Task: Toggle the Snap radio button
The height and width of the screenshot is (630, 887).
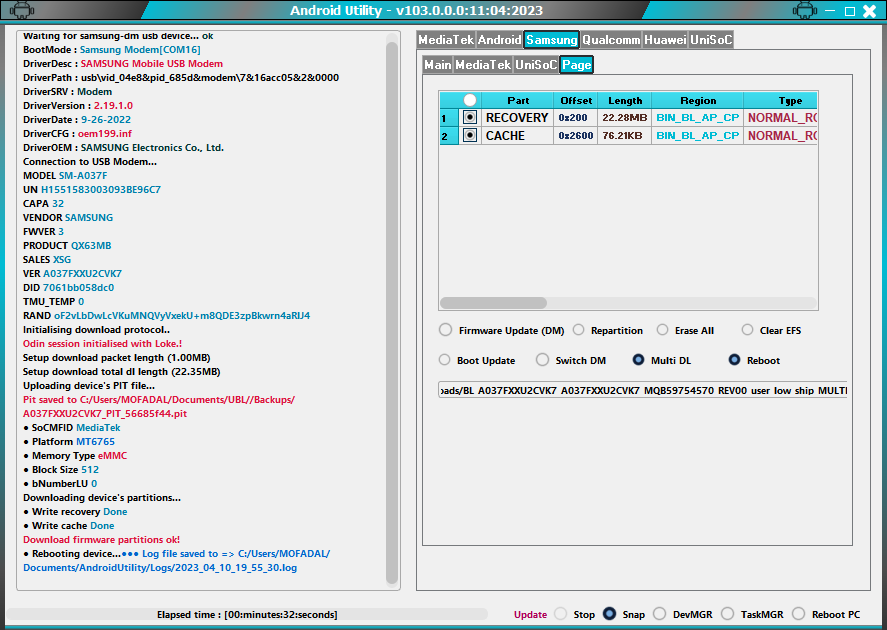Action: tap(609, 614)
